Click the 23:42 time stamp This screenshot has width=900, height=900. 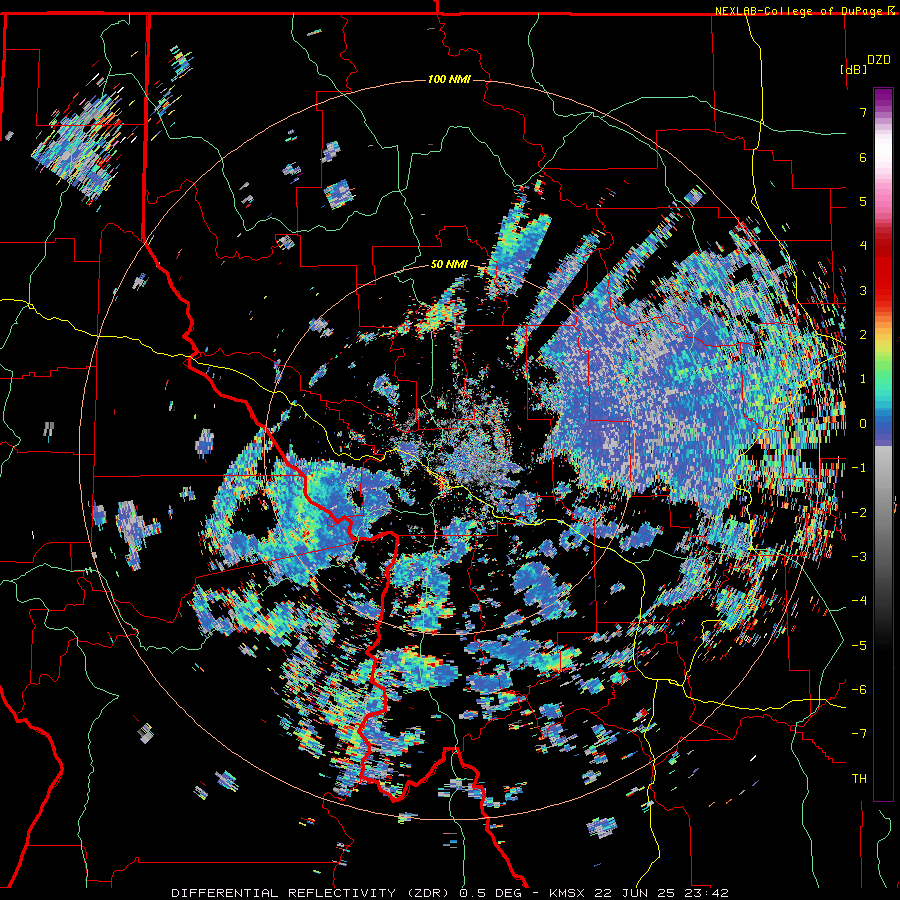705,893
